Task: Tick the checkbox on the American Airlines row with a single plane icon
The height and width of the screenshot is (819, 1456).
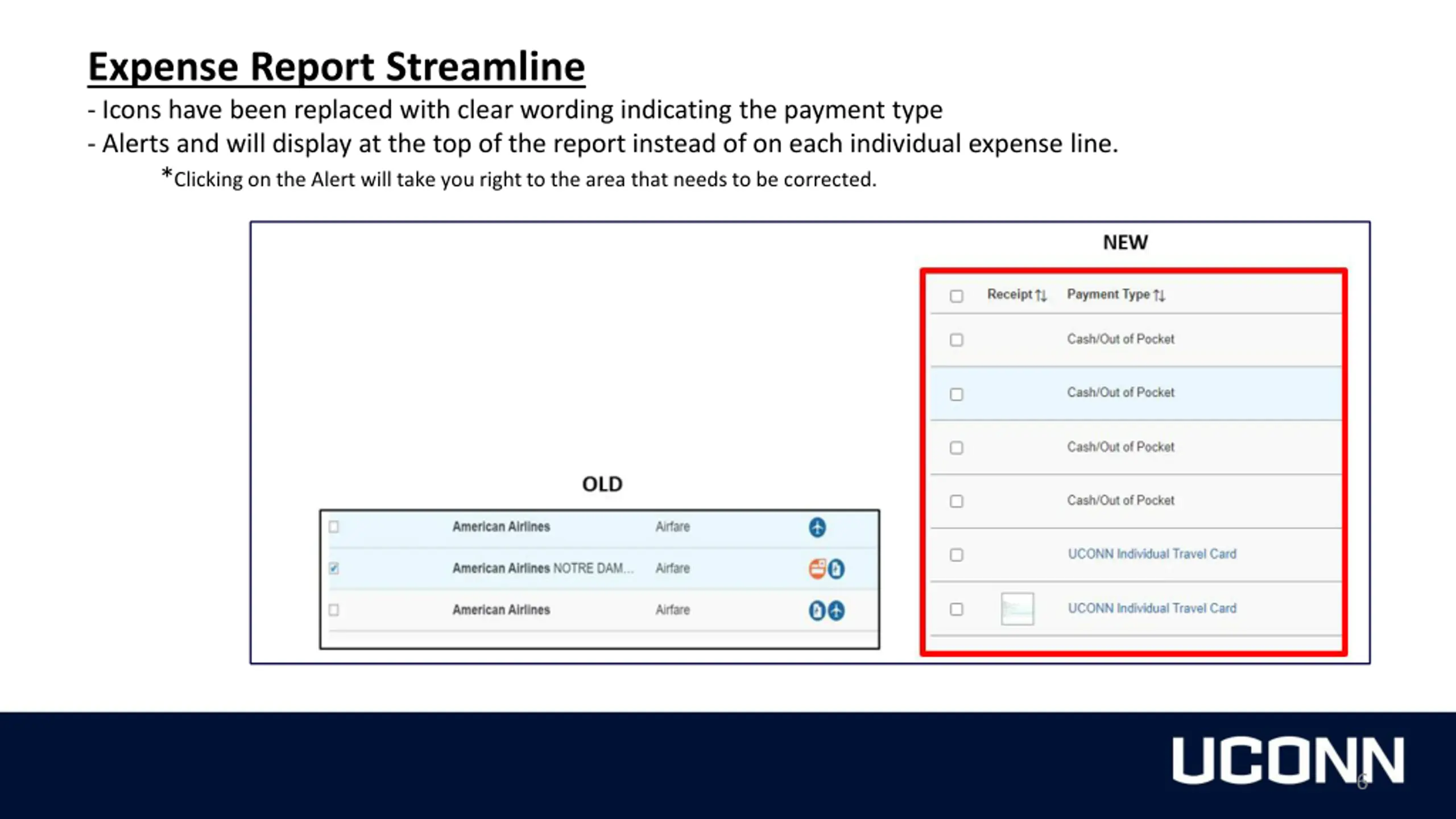Action: [x=334, y=527]
